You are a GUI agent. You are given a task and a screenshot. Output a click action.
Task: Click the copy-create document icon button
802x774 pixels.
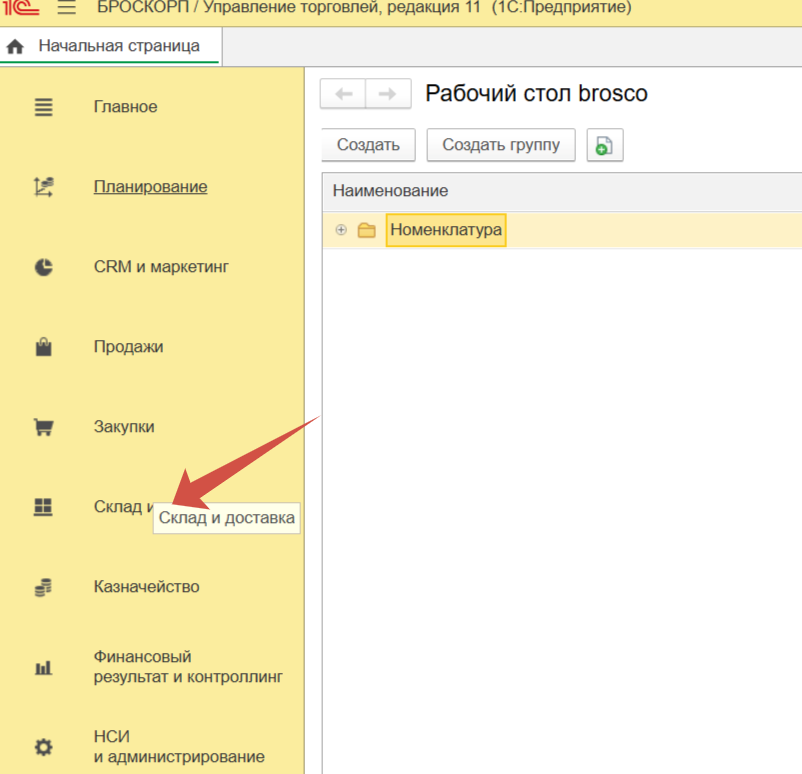[x=605, y=145]
